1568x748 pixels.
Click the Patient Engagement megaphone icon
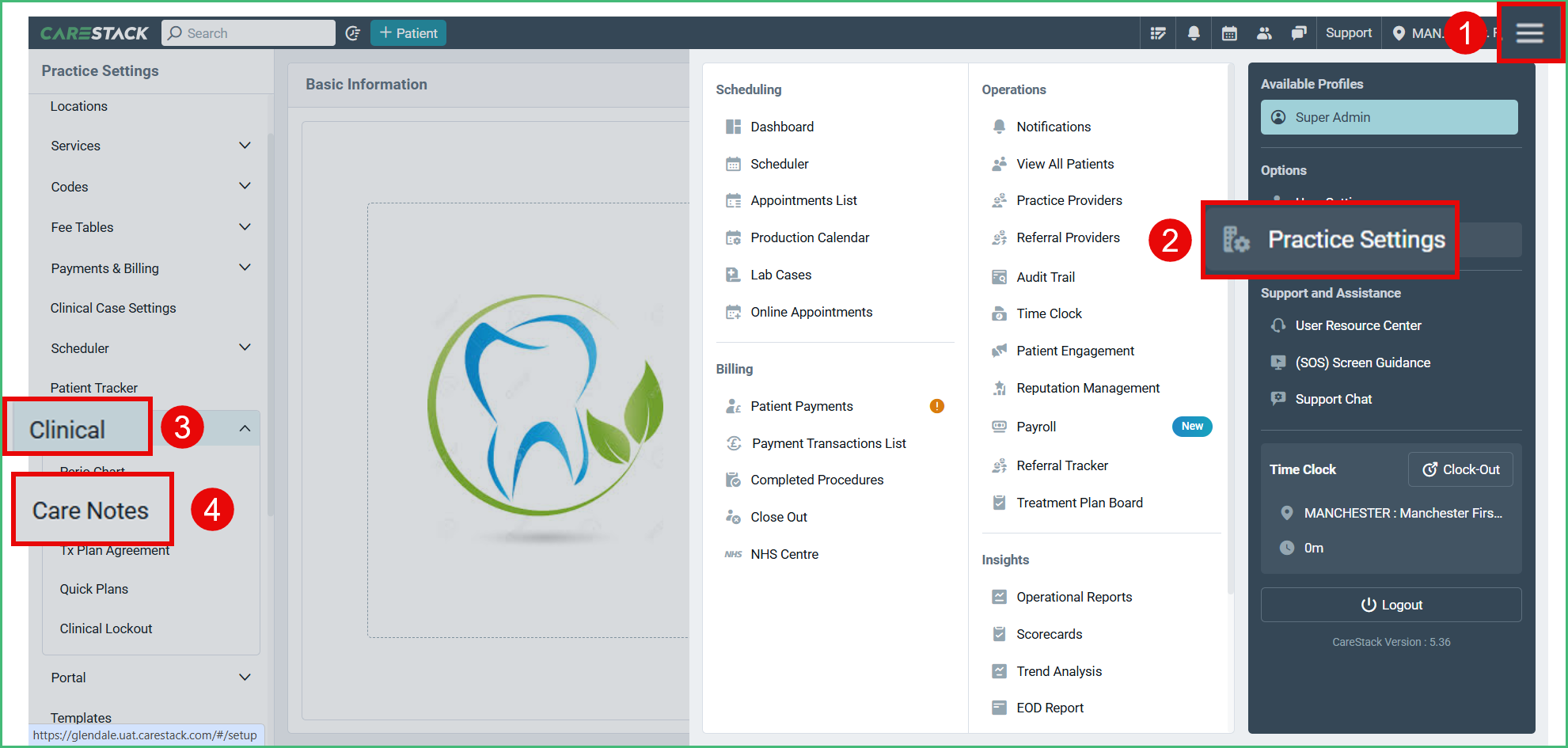1000,351
